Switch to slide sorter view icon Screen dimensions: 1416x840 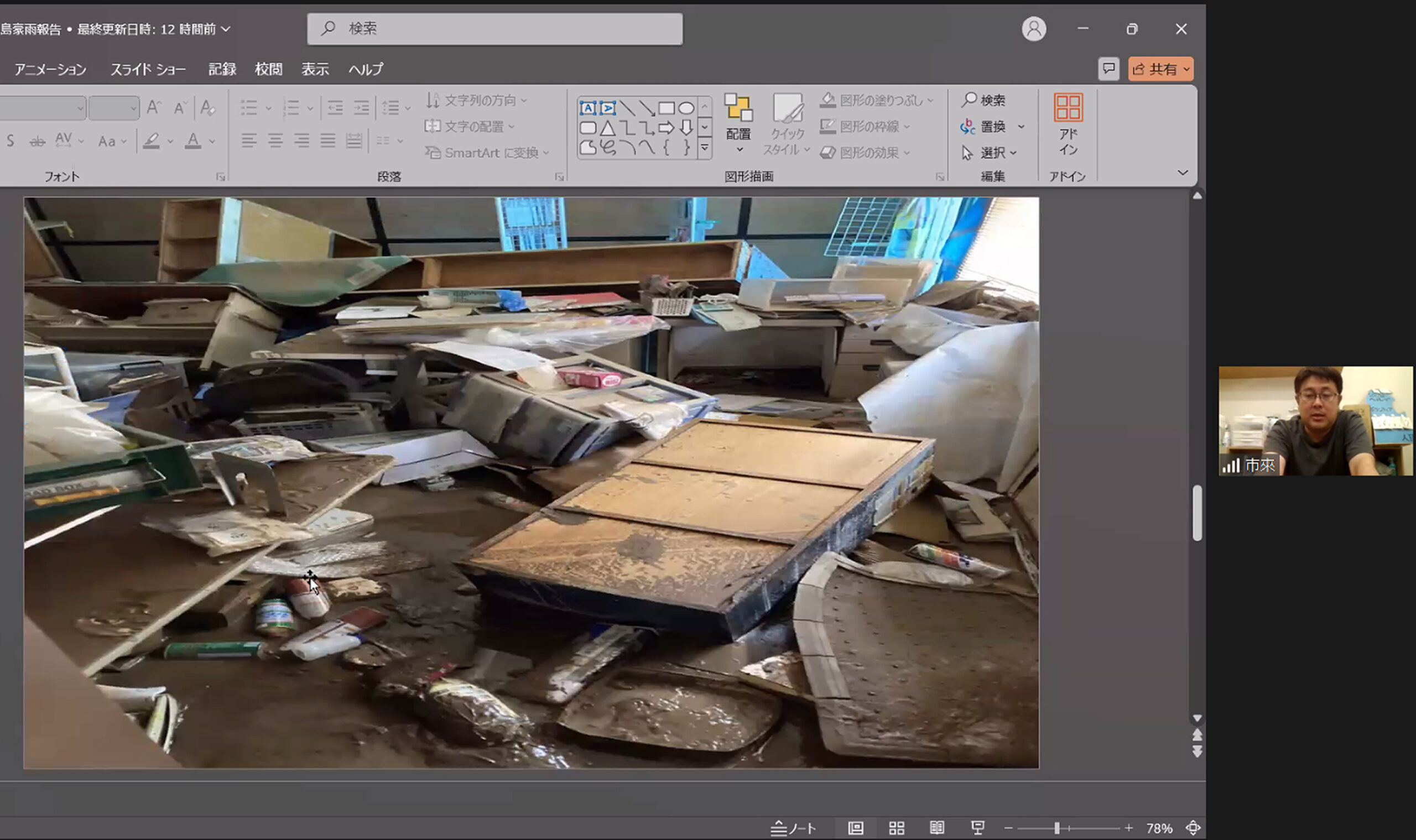click(x=896, y=828)
